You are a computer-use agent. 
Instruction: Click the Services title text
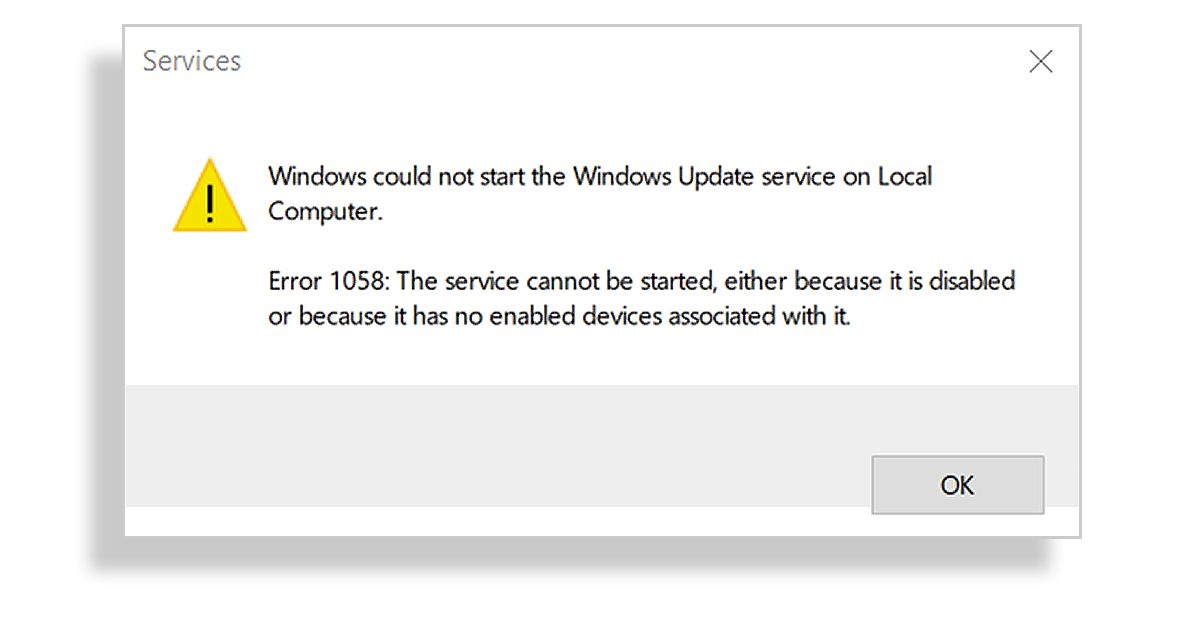coord(191,61)
